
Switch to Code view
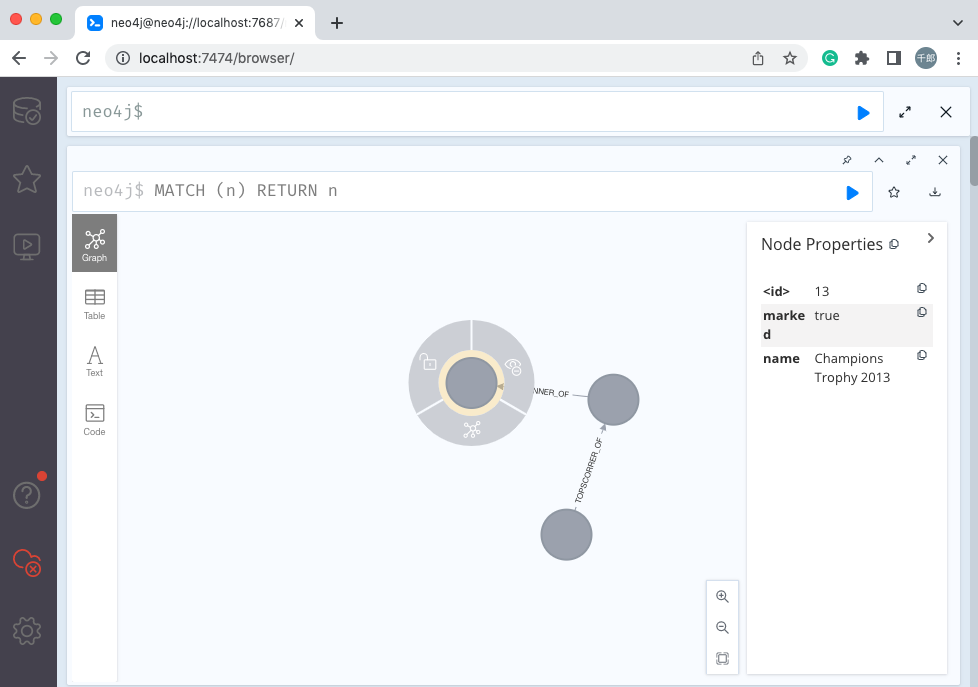95,420
